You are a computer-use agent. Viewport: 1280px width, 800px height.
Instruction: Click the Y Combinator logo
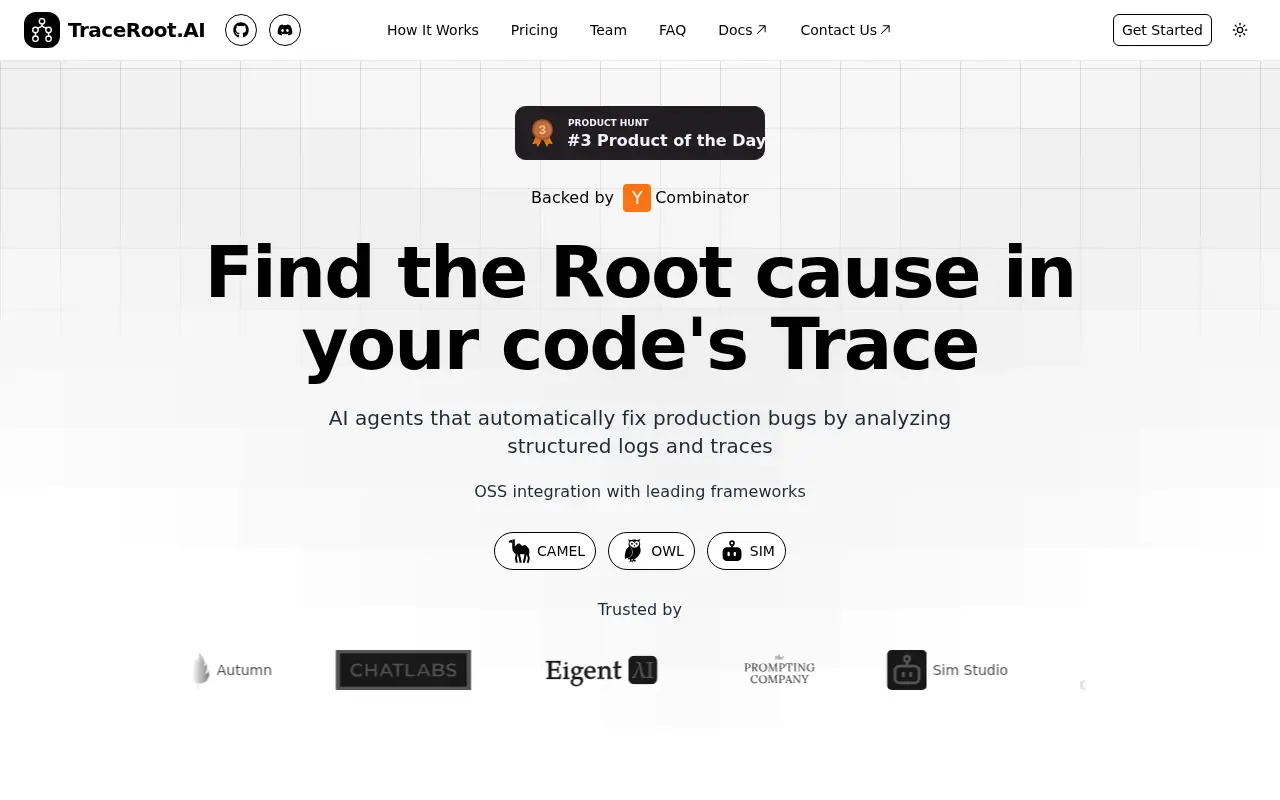pyautogui.click(x=637, y=198)
